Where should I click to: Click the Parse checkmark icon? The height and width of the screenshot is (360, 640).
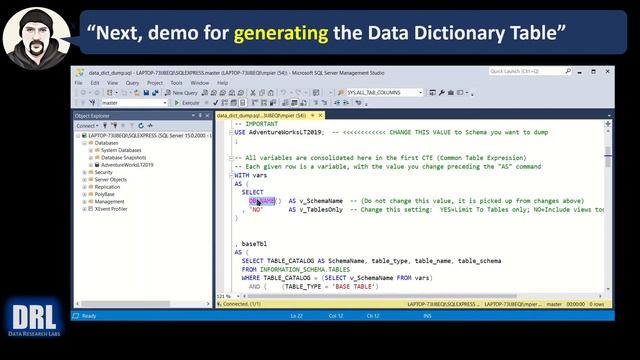pyautogui.click(x=216, y=103)
